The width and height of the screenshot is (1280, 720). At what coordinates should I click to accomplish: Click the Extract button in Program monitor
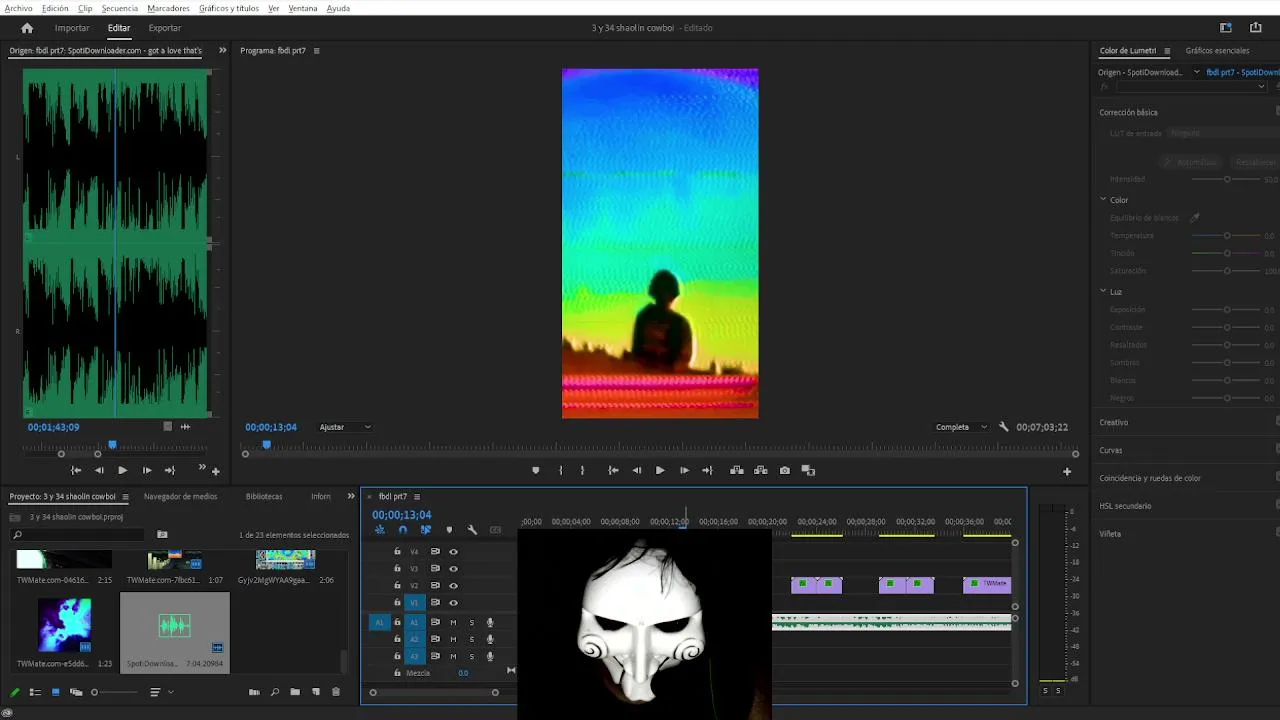click(x=761, y=470)
